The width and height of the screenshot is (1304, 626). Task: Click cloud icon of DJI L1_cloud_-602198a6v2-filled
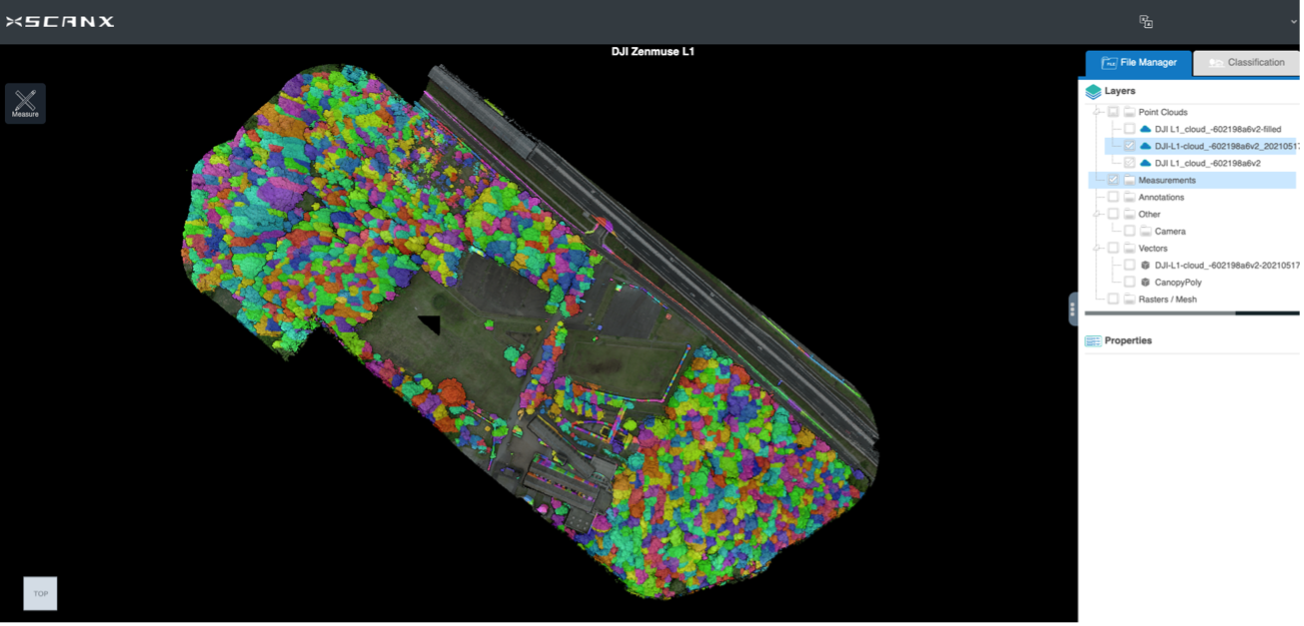pyautogui.click(x=1145, y=129)
